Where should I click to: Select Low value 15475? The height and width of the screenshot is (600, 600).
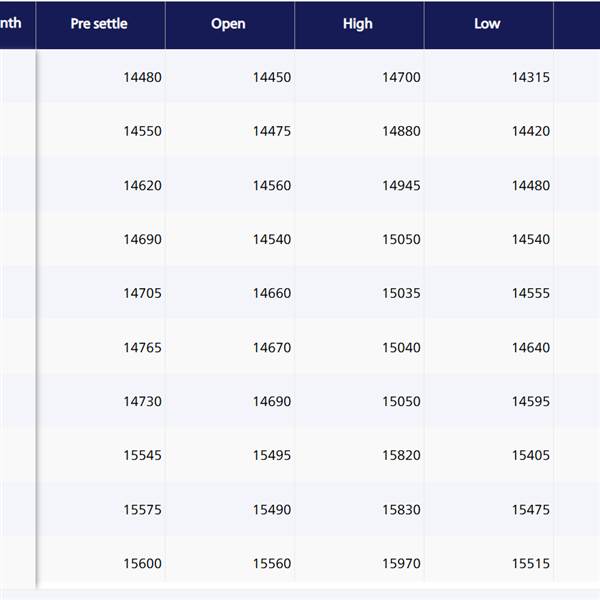click(531, 510)
